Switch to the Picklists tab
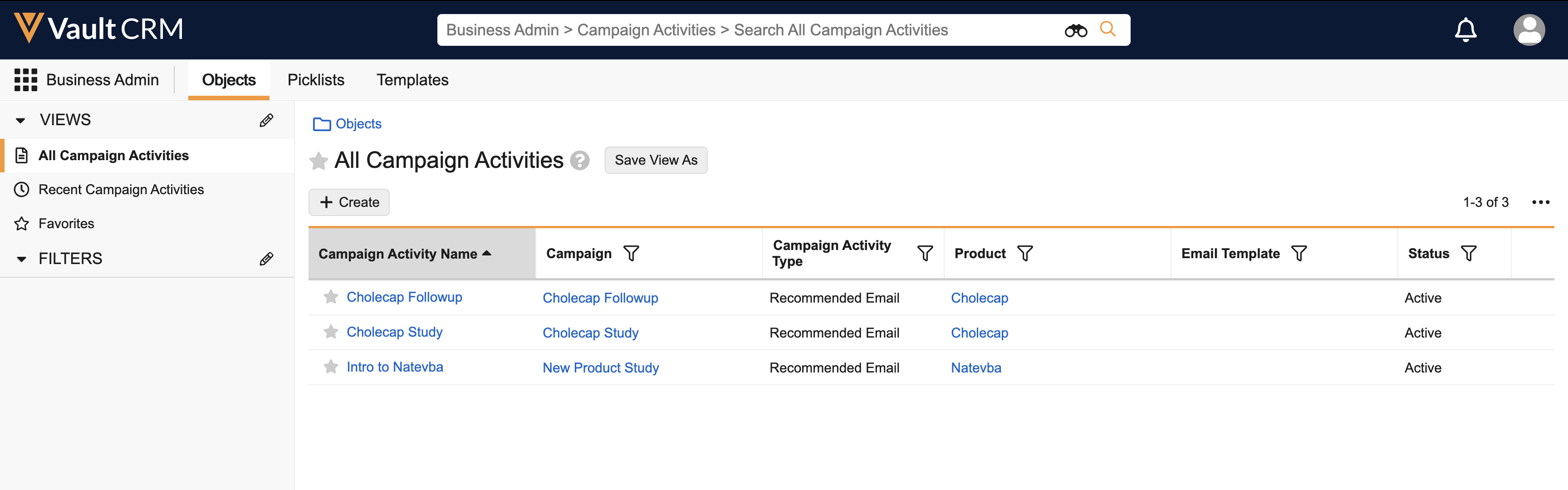The image size is (1568, 490). [315, 80]
